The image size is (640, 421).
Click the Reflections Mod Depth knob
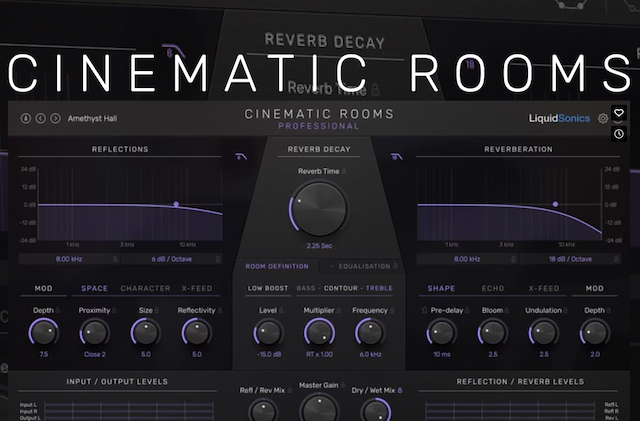click(44, 332)
